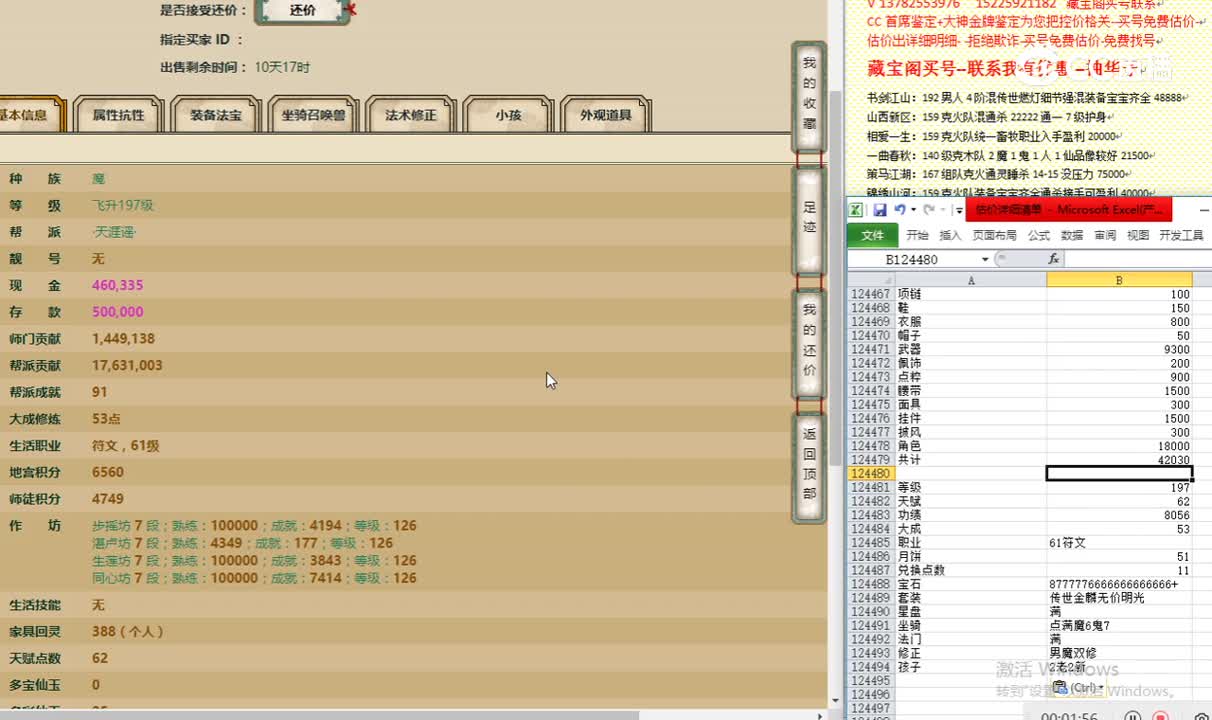This screenshot has width=1212, height=720.
Task: Open the 开始 ribbon tab
Action: point(917,235)
